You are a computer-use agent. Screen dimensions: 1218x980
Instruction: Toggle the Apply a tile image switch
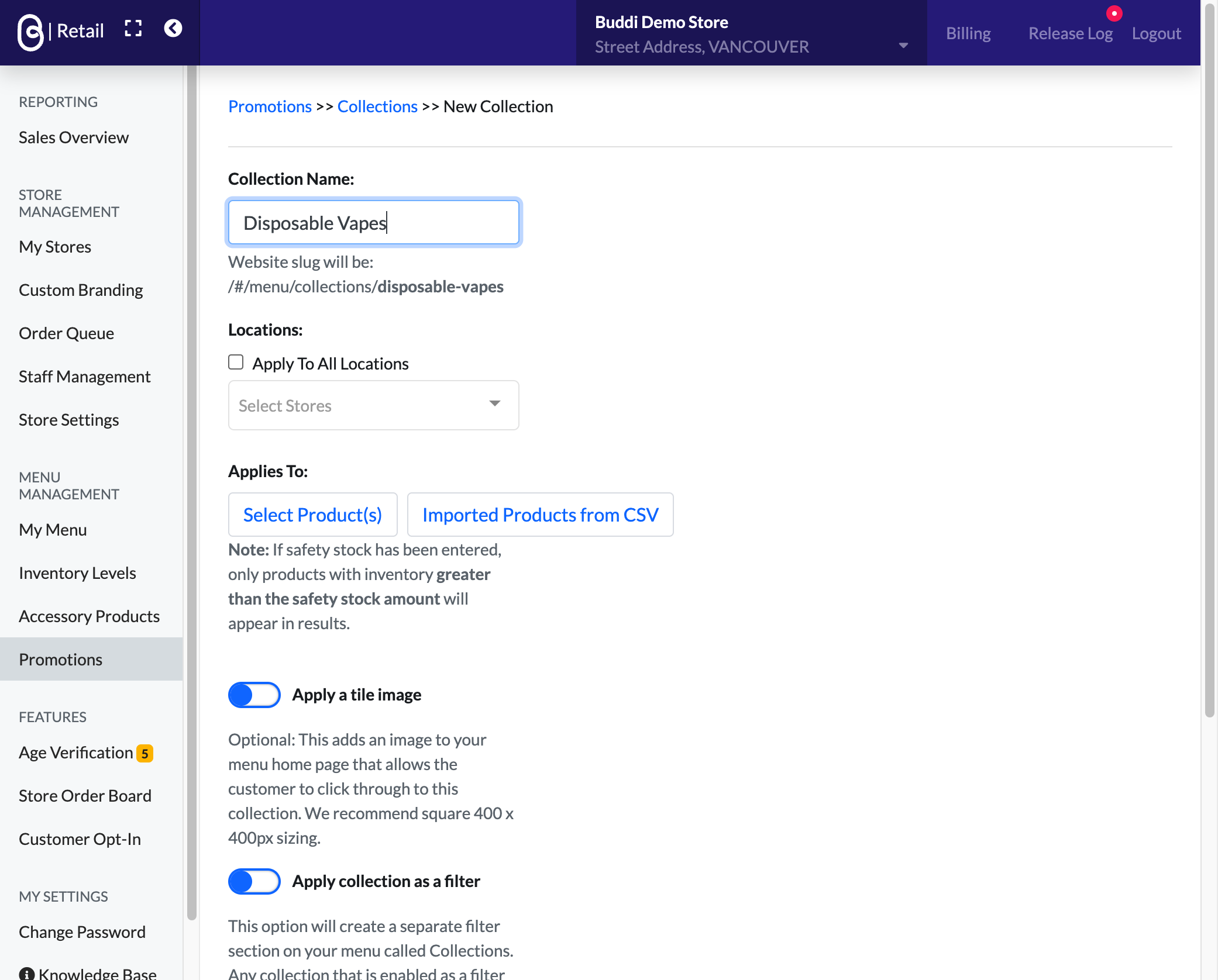click(x=254, y=695)
